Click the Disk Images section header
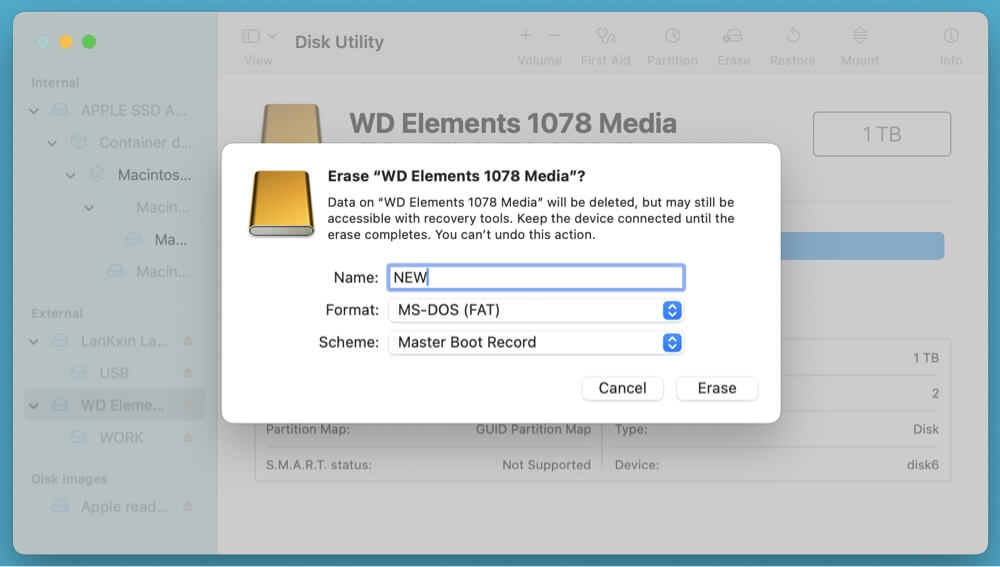Screen dimensions: 1000x567 tap(69, 479)
